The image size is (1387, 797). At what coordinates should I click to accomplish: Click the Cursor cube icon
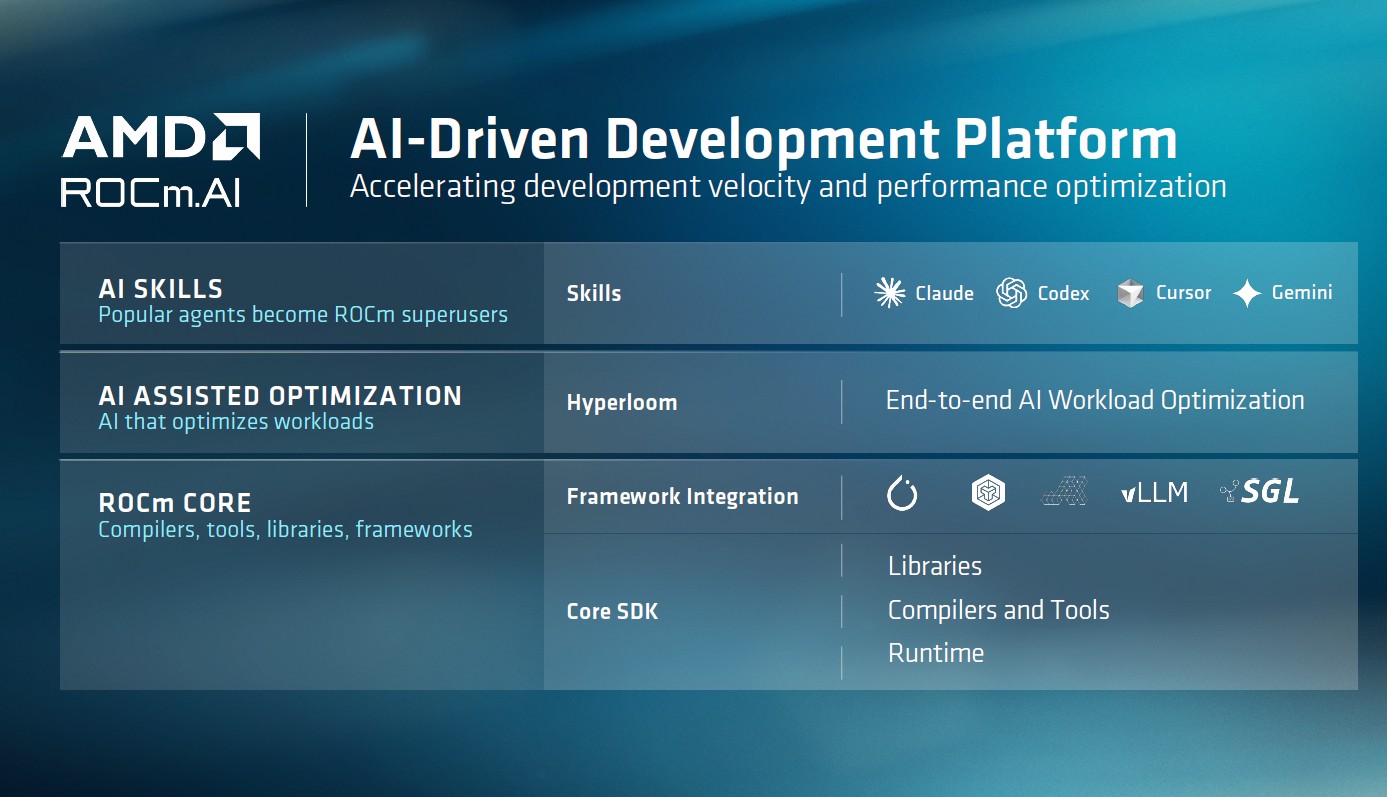point(1130,293)
